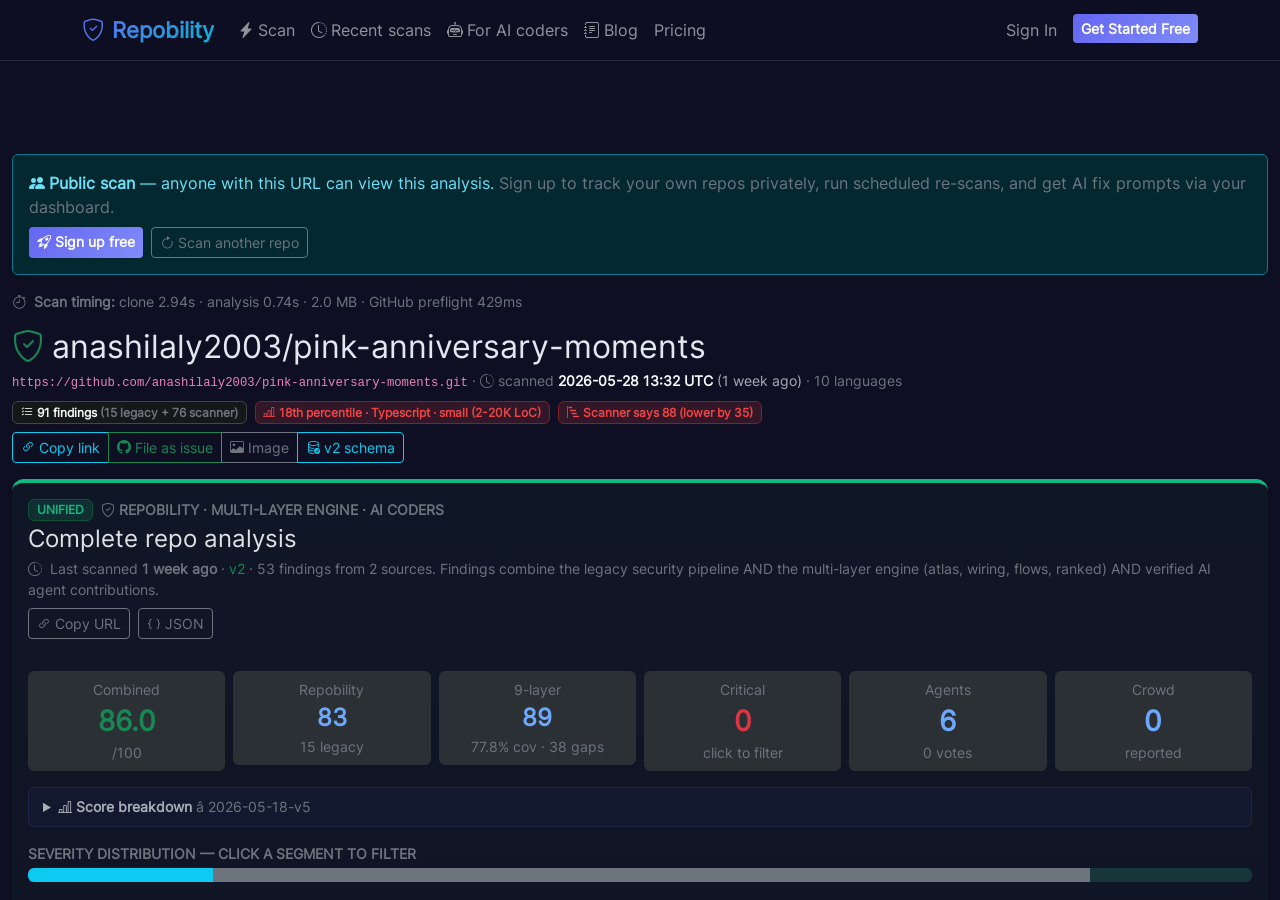Click the scan timing stopwatch icon
Screen dimensions: 1280x900
[20, 302]
